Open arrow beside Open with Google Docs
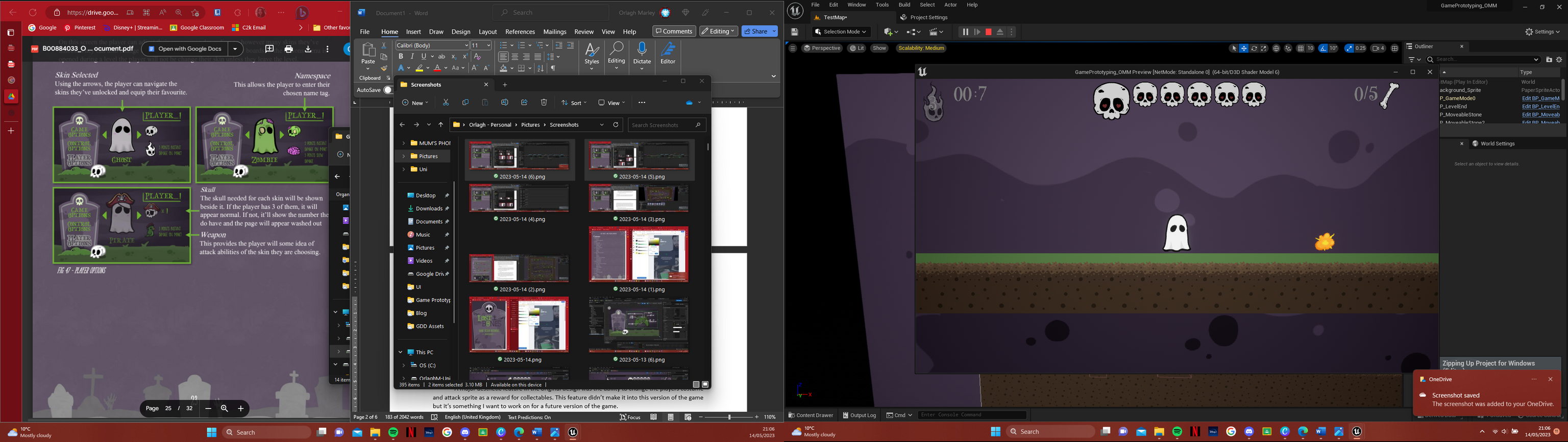Image resolution: width=1568 pixels, height=442 pixels. [x=235, y=48]
